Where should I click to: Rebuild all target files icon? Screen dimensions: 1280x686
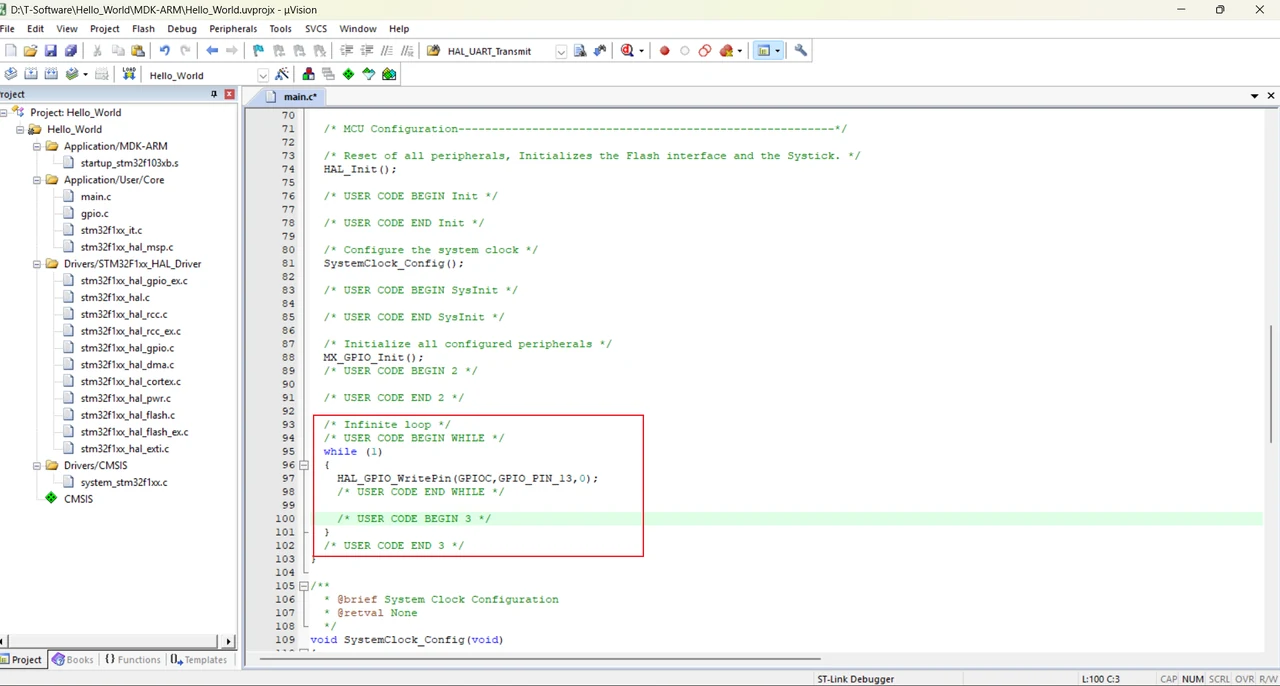[51, 74]
